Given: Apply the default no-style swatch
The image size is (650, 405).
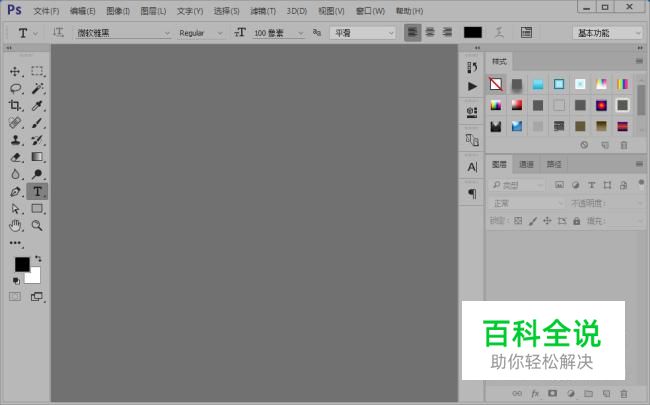Looking at the screenshot, I should (496, 84).
